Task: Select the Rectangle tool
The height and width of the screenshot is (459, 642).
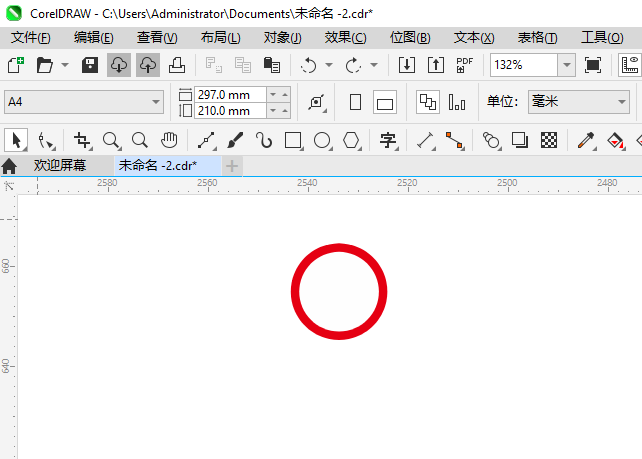Action: point(294,140)
